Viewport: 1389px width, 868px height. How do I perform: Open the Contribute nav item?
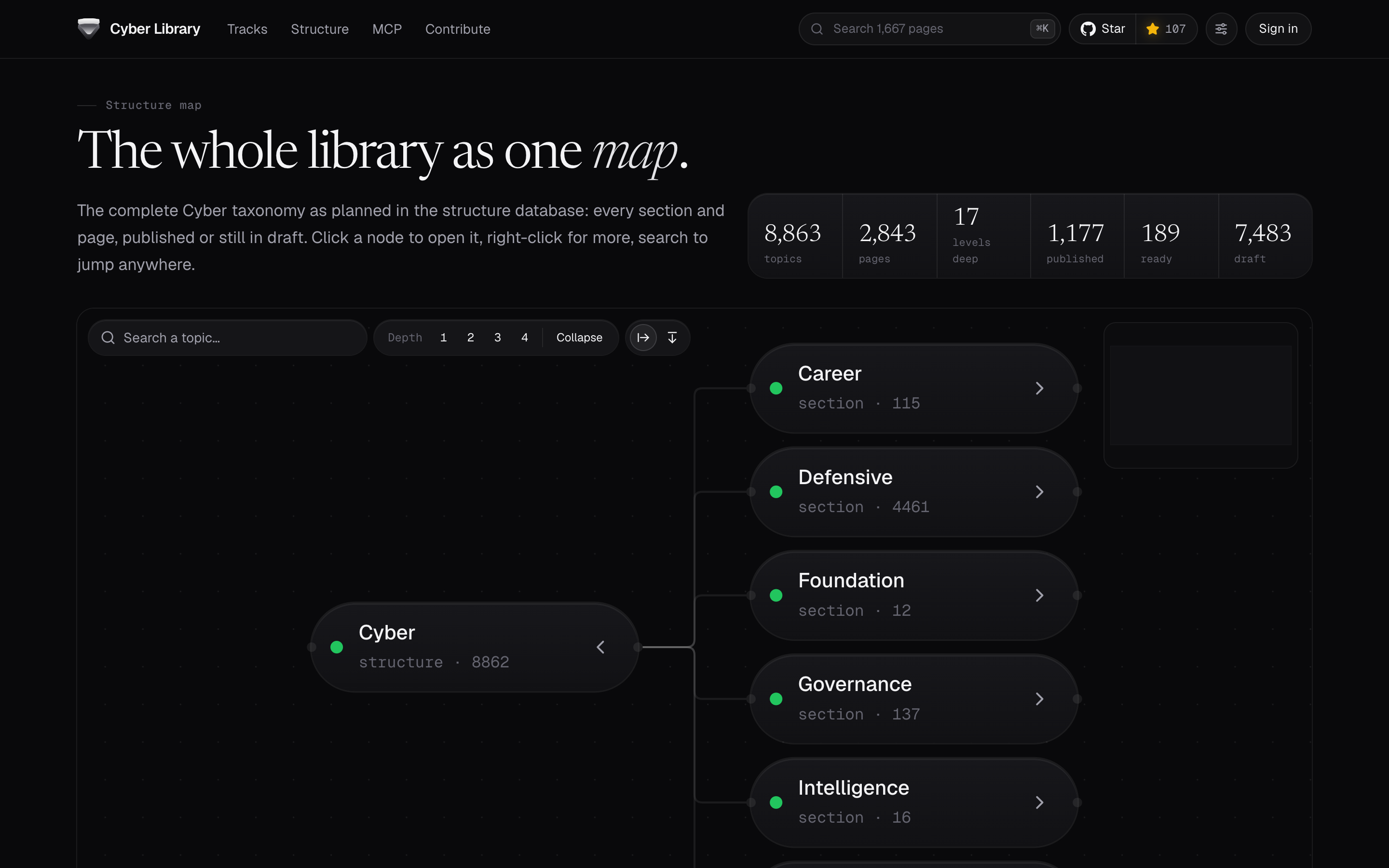(457, 29)
